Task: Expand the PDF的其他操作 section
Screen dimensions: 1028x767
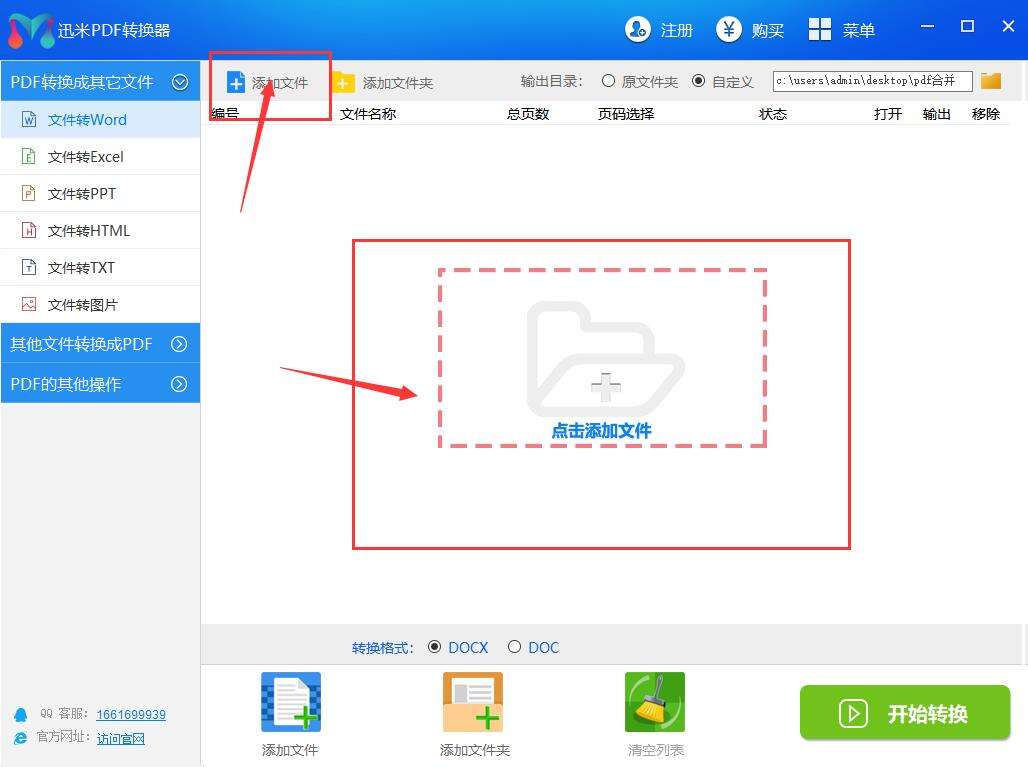Action: [x=179, y=384]
